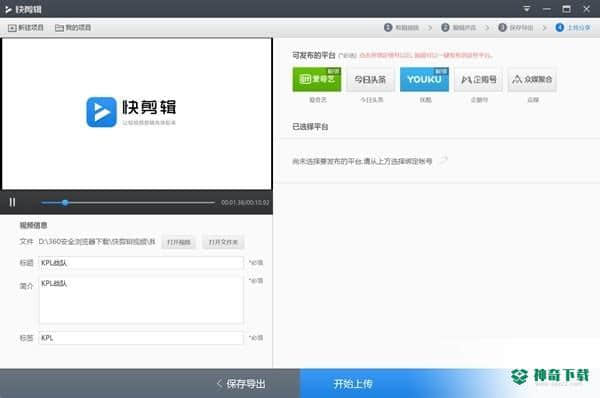Image resolution: width=600 pixels, height=398 pixels.
Task: Click the playback time readout in player bar
Action: click(245, 202)
